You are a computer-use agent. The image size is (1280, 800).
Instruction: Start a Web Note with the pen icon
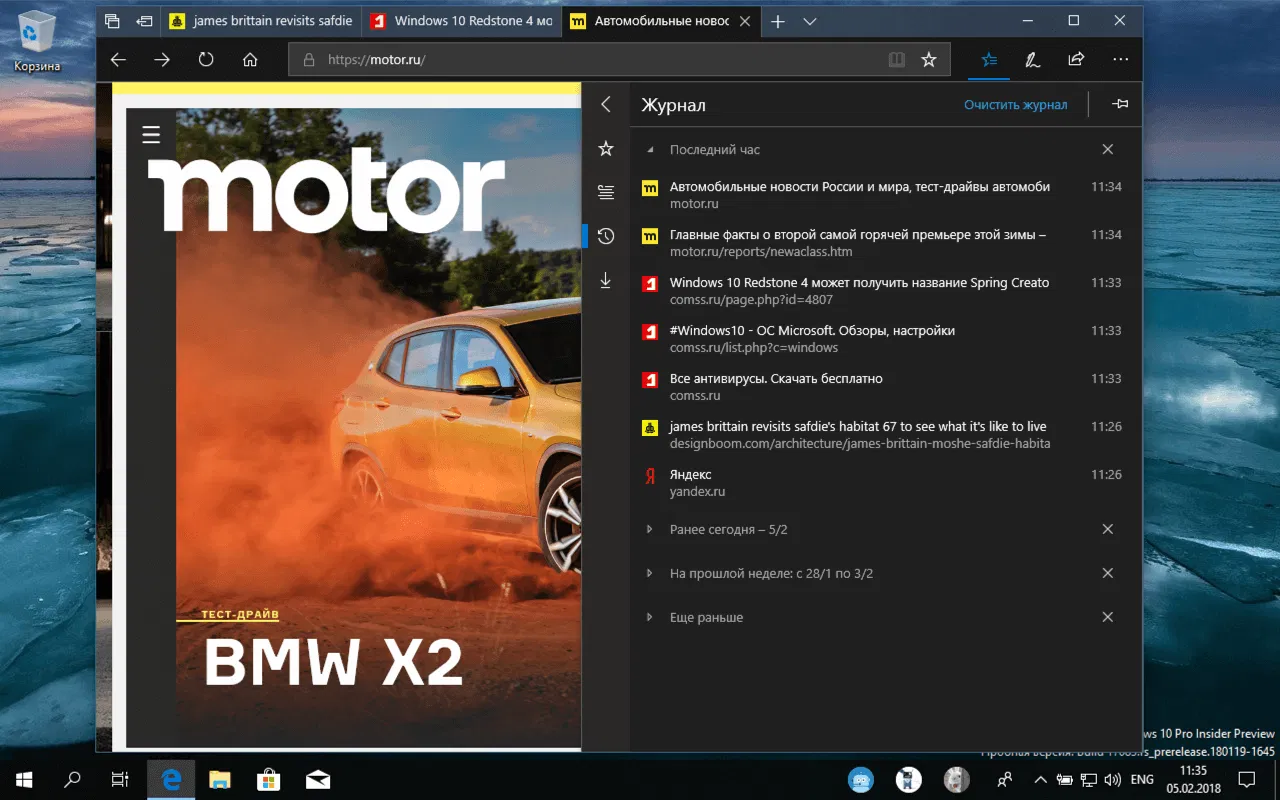coord(1032,60)
